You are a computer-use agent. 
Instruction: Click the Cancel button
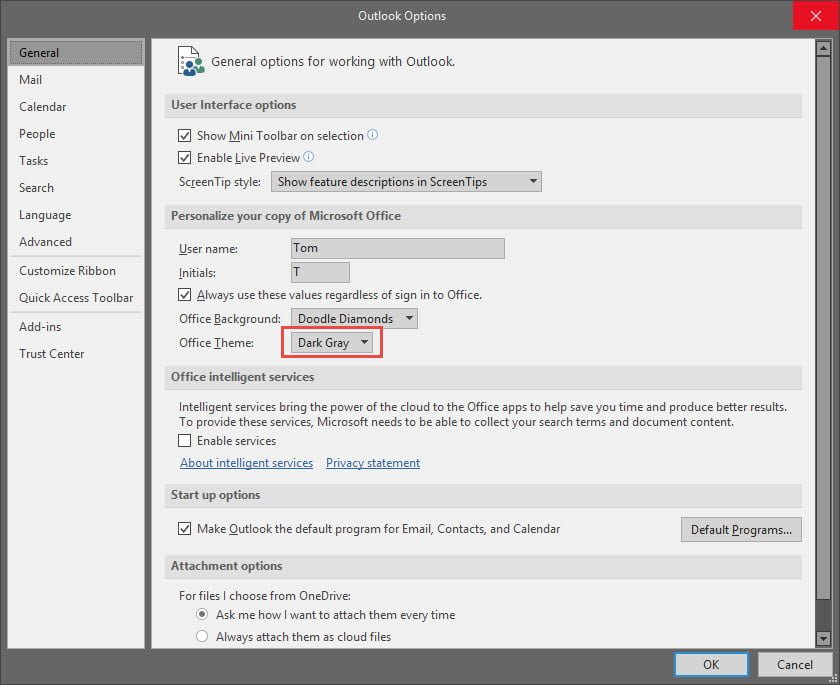pyautogui.click(x=794, y=665)
